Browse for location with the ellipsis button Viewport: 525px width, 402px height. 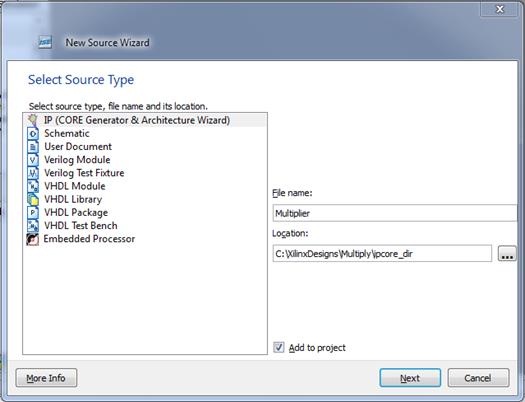click(x=507, y=253)
